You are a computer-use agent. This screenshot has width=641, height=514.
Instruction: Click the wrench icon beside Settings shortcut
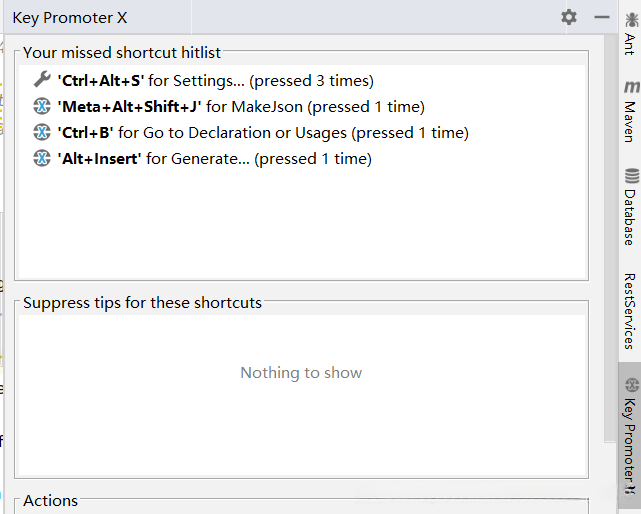tap(41, 80)
